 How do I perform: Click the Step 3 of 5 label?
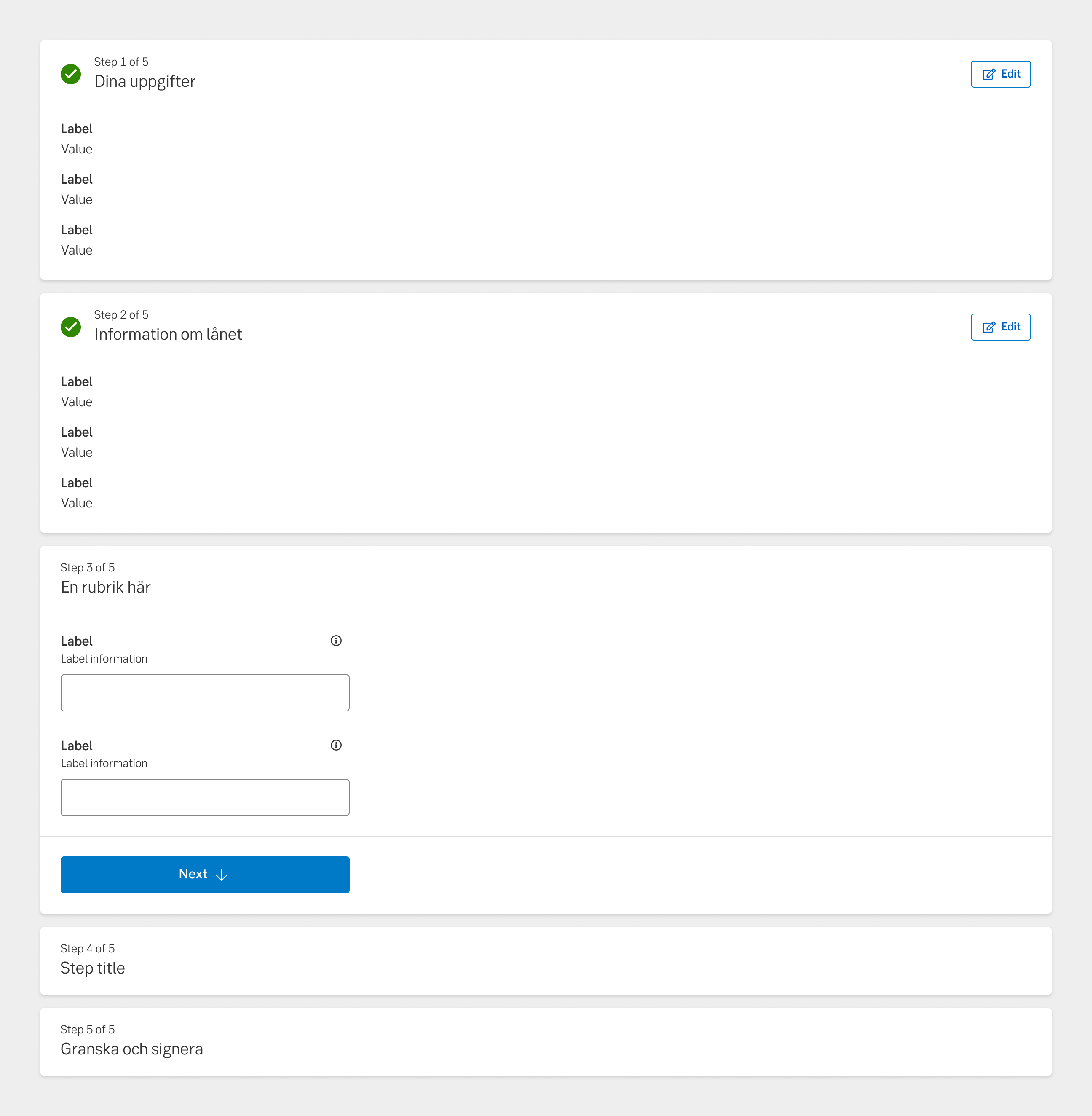click(x=87, y=567)
